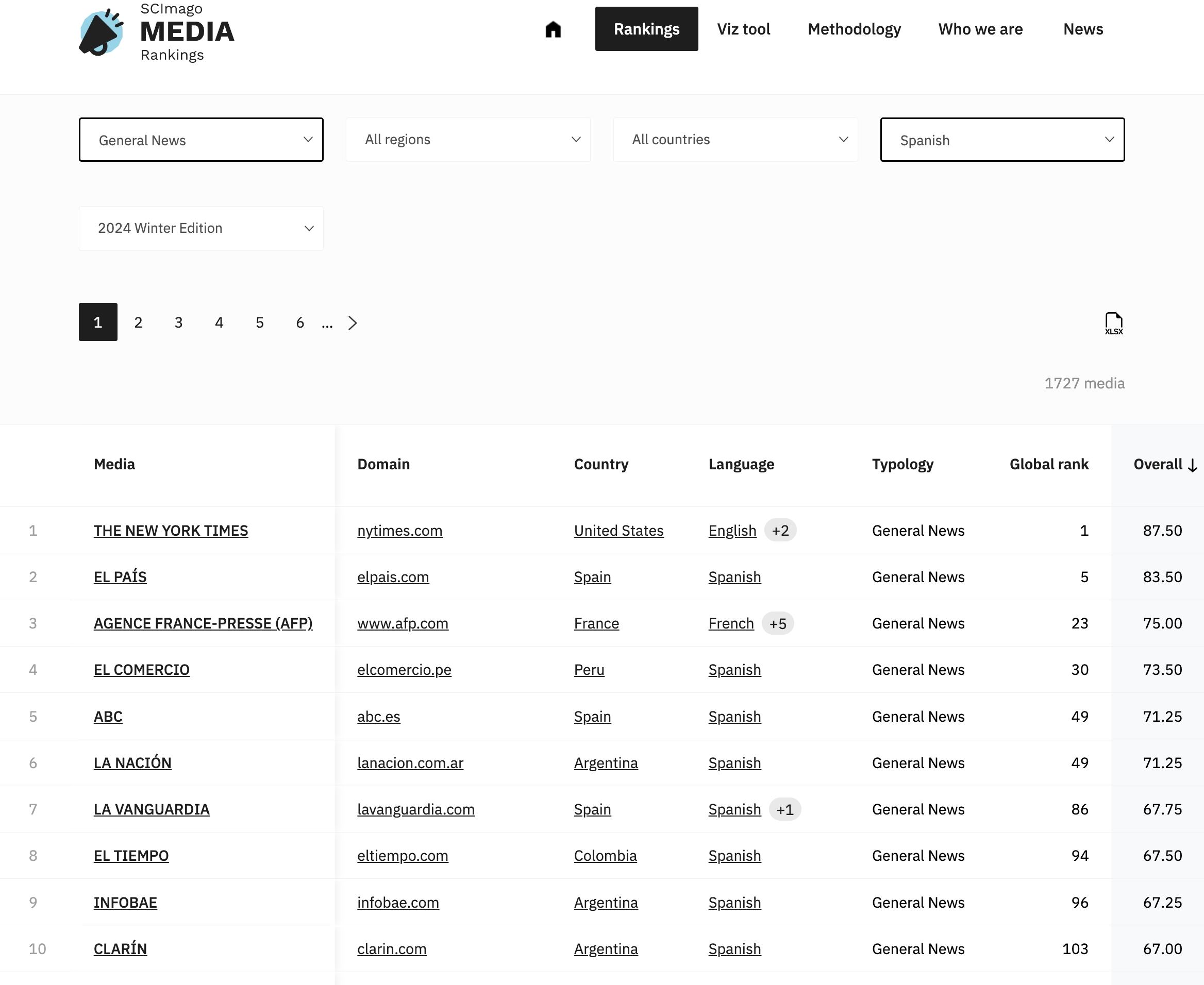1204x985 pixels.
Task: Open the All regions dropdown
Action: (468, 140)
